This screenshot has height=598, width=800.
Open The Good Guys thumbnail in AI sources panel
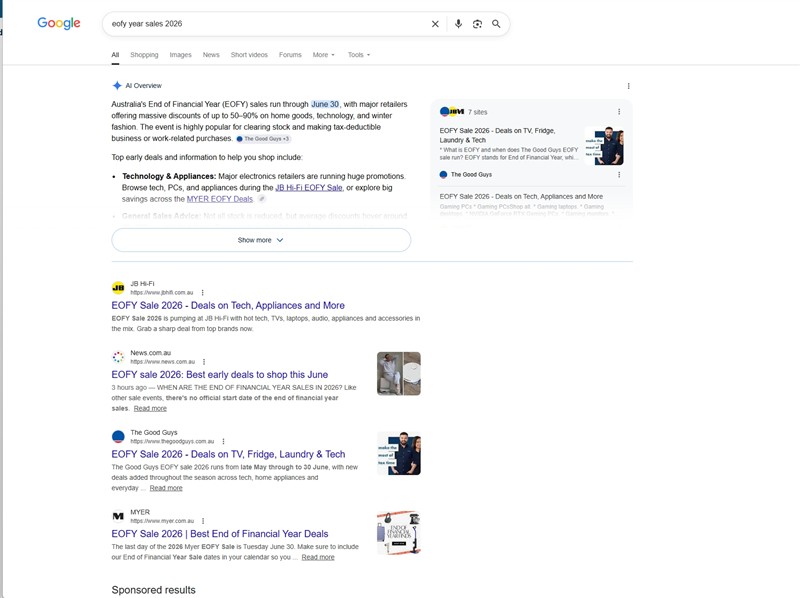(604, 146)
